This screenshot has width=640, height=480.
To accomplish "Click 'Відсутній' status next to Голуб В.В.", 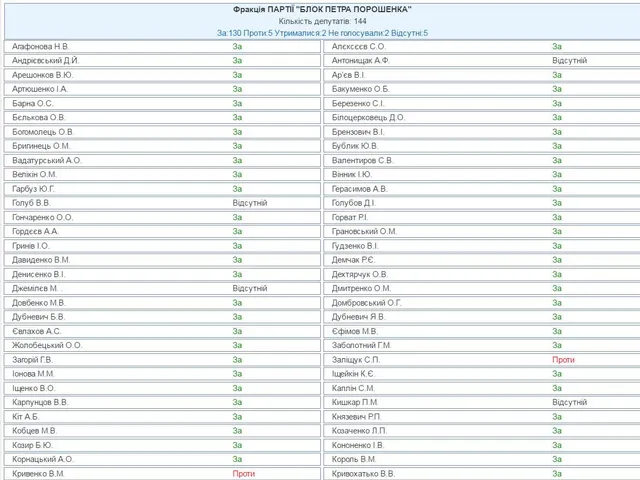I will pos(249,203).
